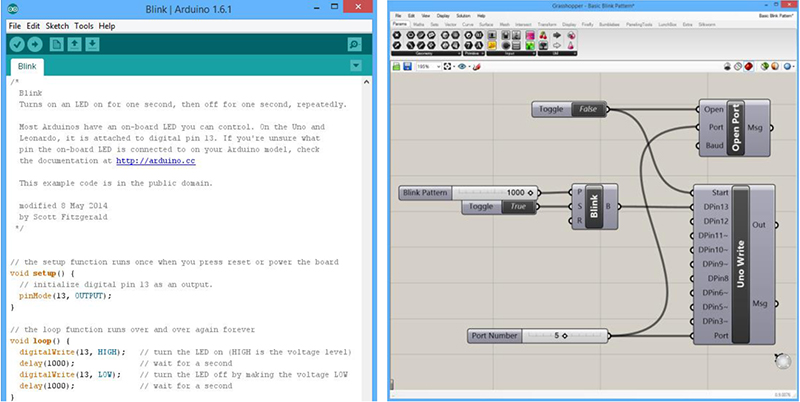Toggle the eye preview icon in Grasshopper

(462, 66)
